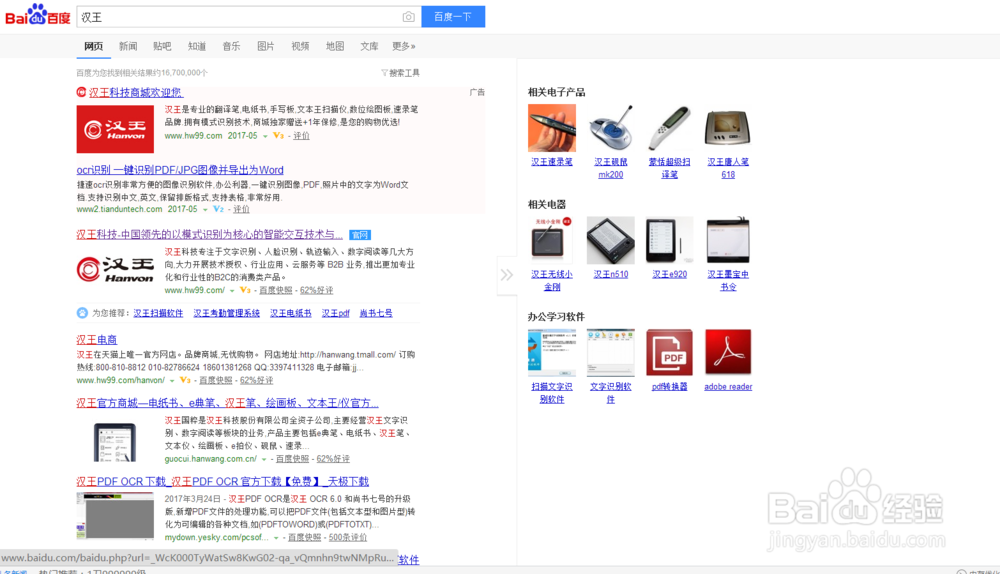Select the 网页 tab
Image resolution: width=1000 pixels, height=574 pixels.
pyautogui.click(x=94, y=46)
